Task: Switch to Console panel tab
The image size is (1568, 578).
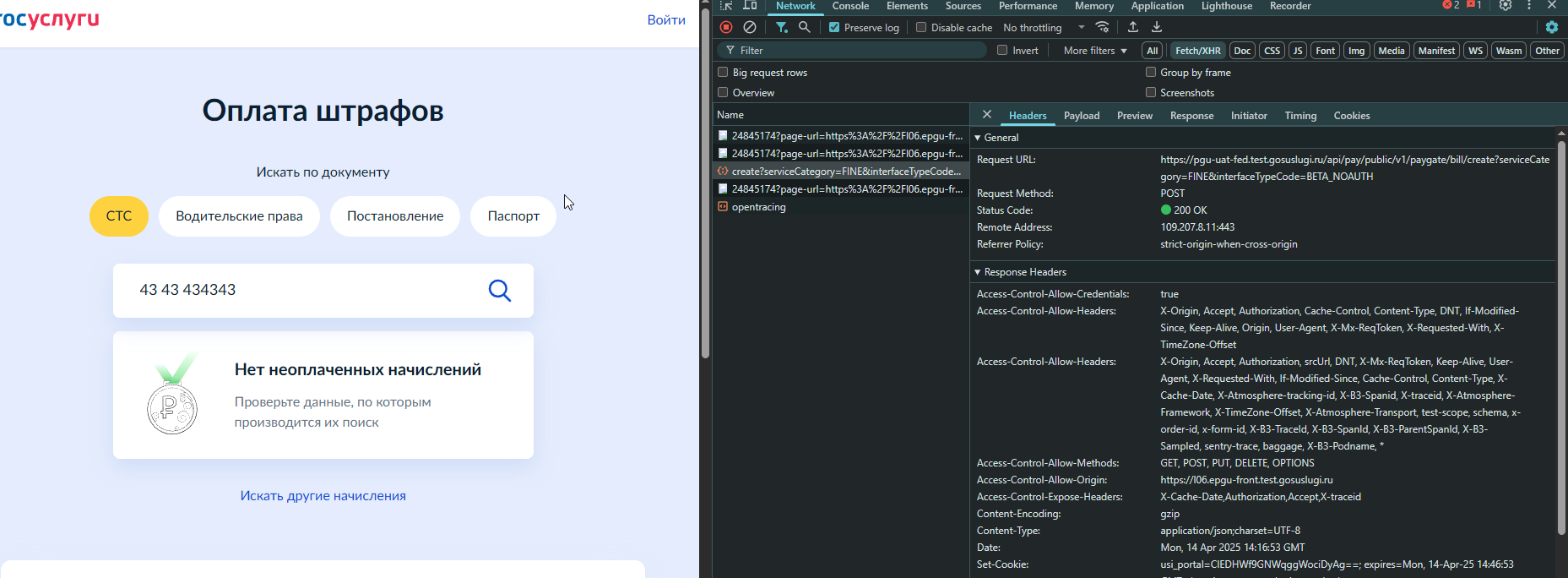Action: tap(850, 6)
